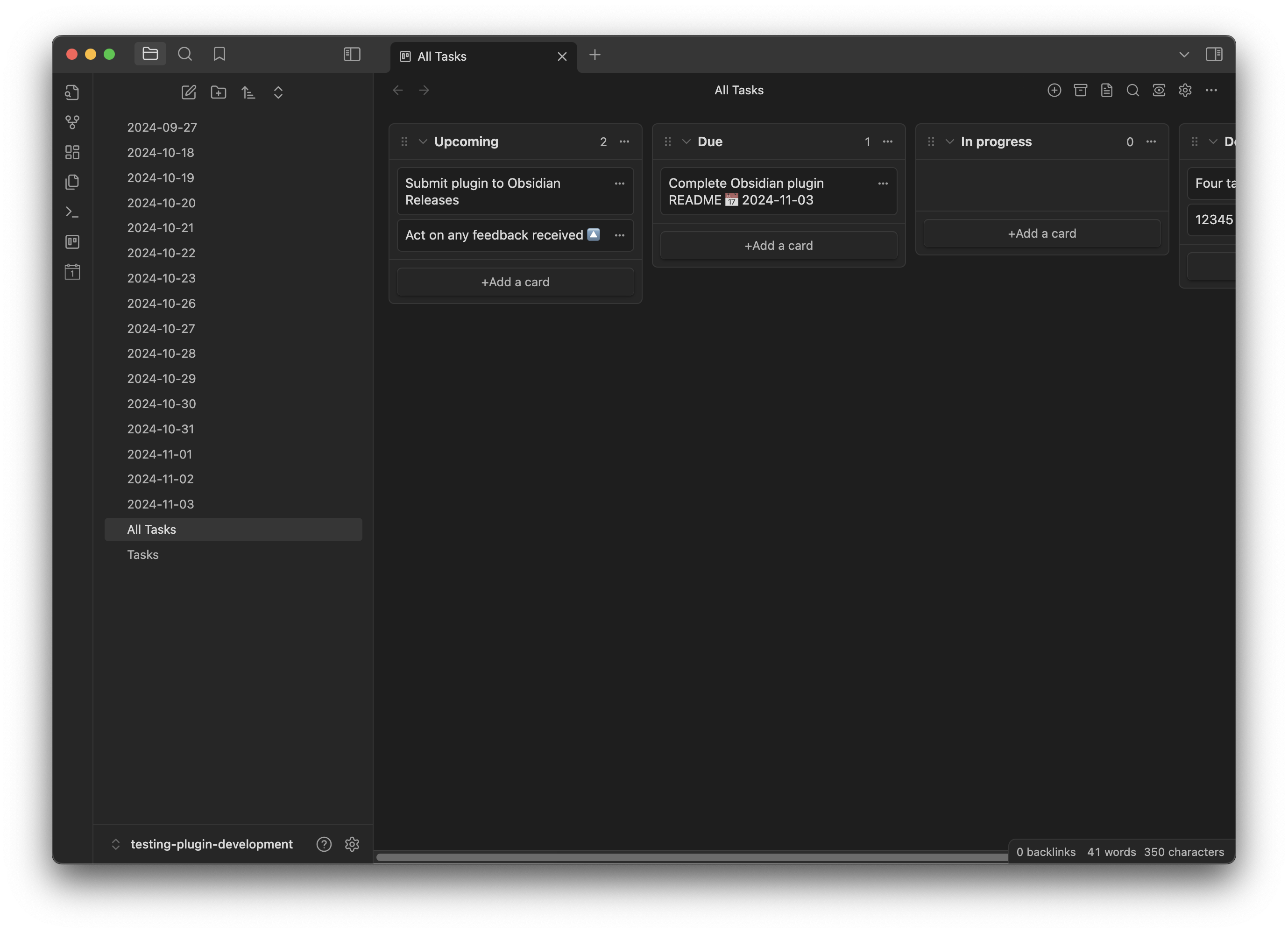Image resolution: width=1288 pixels, height=933 pixels.
Task: Open the board settings gear icon
Action: point(1185,90)
